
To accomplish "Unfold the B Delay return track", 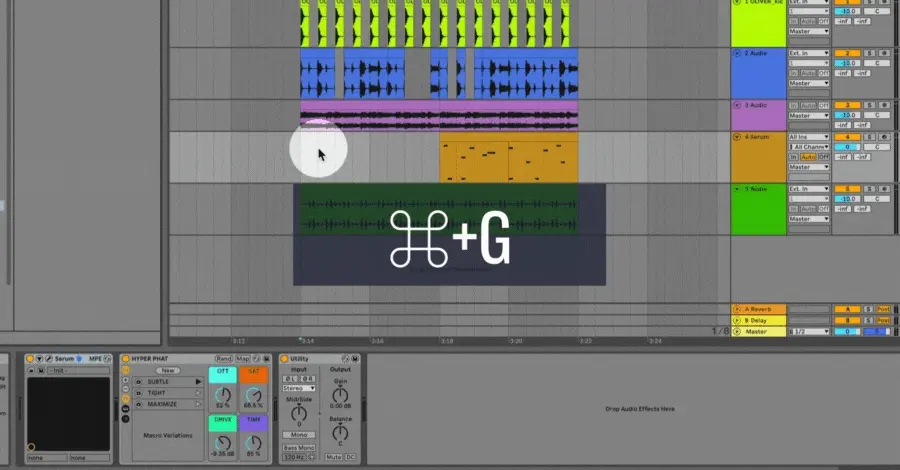I will 737,320.
